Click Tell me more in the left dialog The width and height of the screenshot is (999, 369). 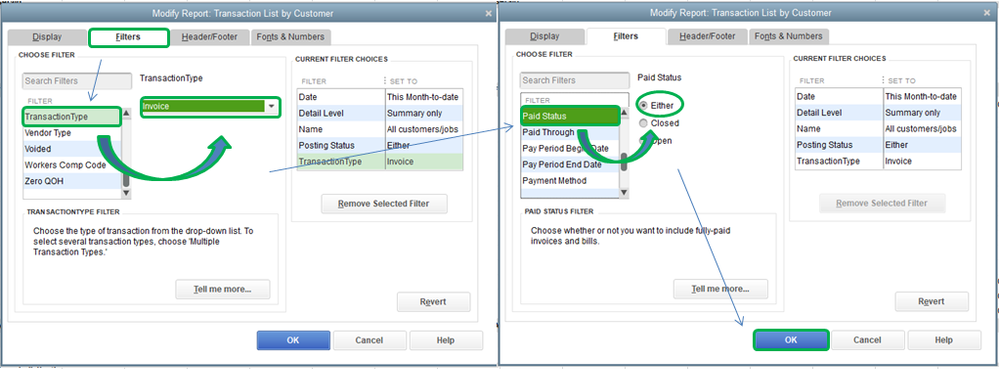pos(222,289)
